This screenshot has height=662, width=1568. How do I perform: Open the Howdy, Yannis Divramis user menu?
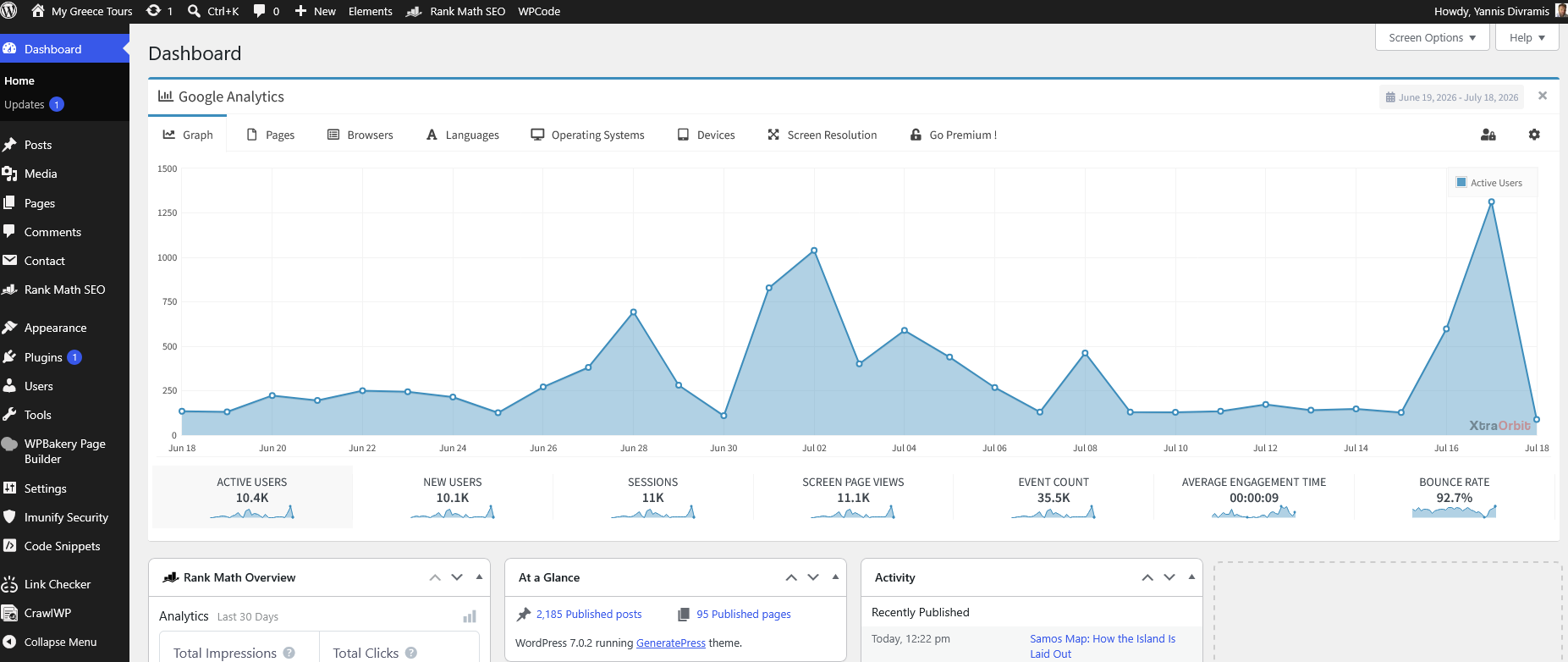pos(1500,11)
